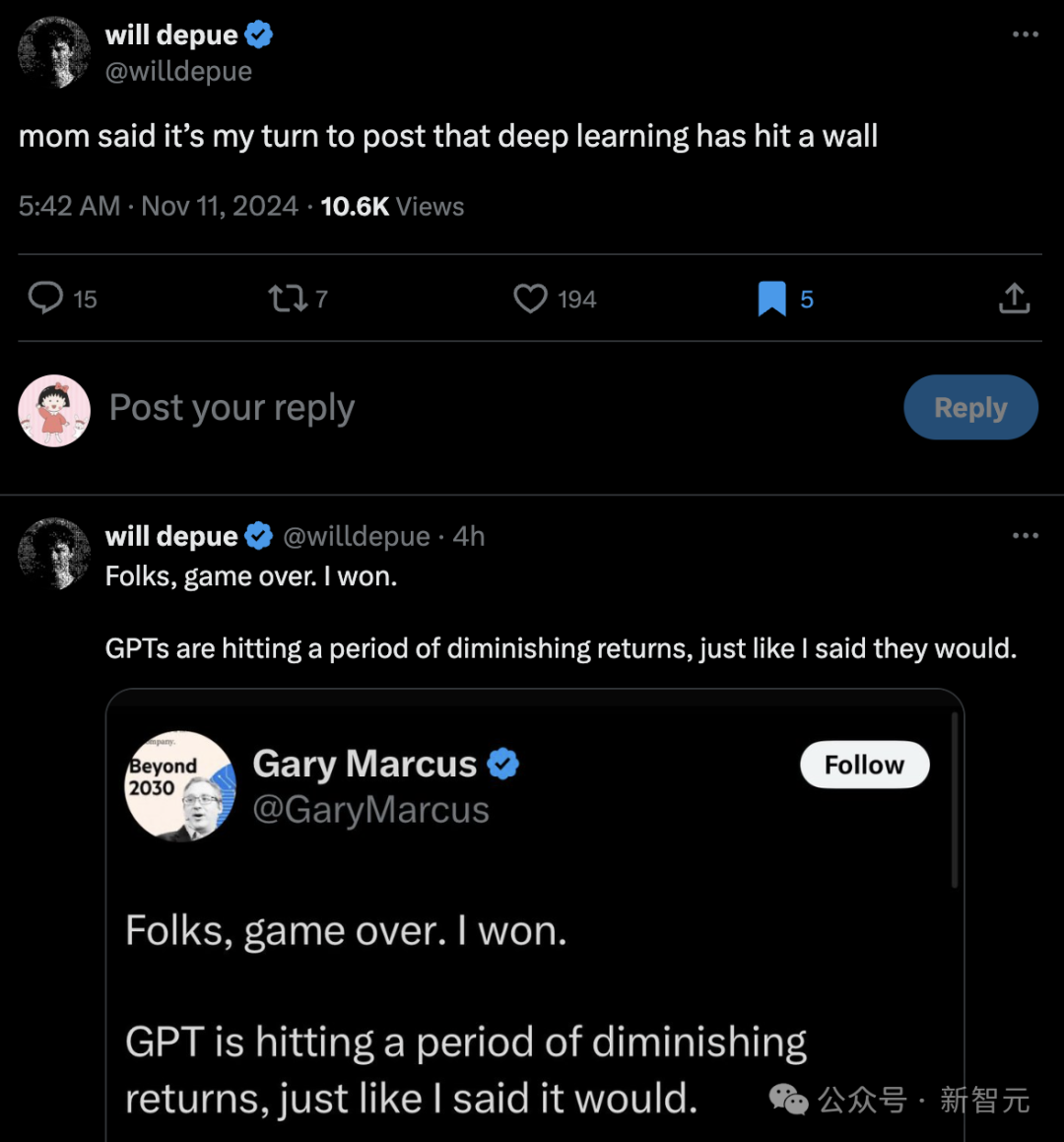Click the 4h timestamp on reply
1064x1142 pixels.
tap(469, 536)
